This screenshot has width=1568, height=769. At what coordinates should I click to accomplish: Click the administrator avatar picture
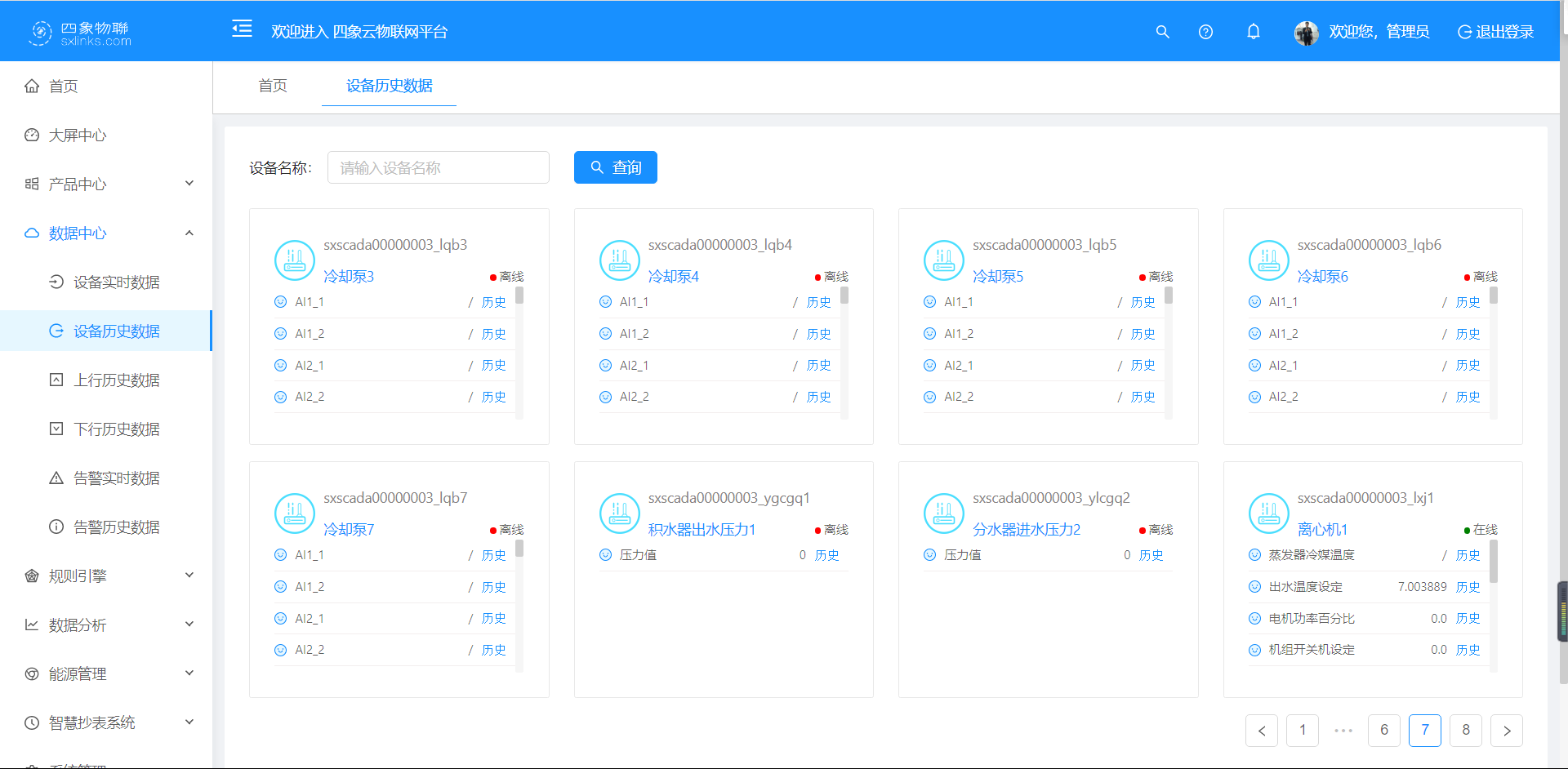pos(1306,33)
